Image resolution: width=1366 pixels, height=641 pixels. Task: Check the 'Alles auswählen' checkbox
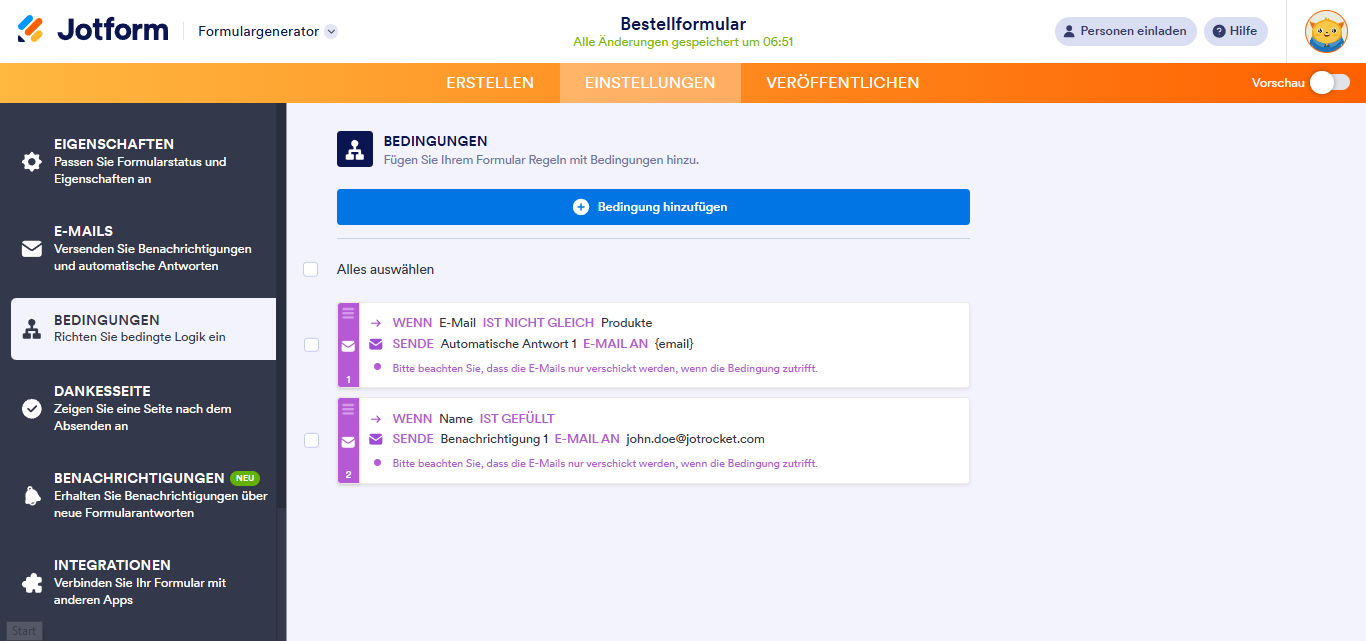pos(311,269)
